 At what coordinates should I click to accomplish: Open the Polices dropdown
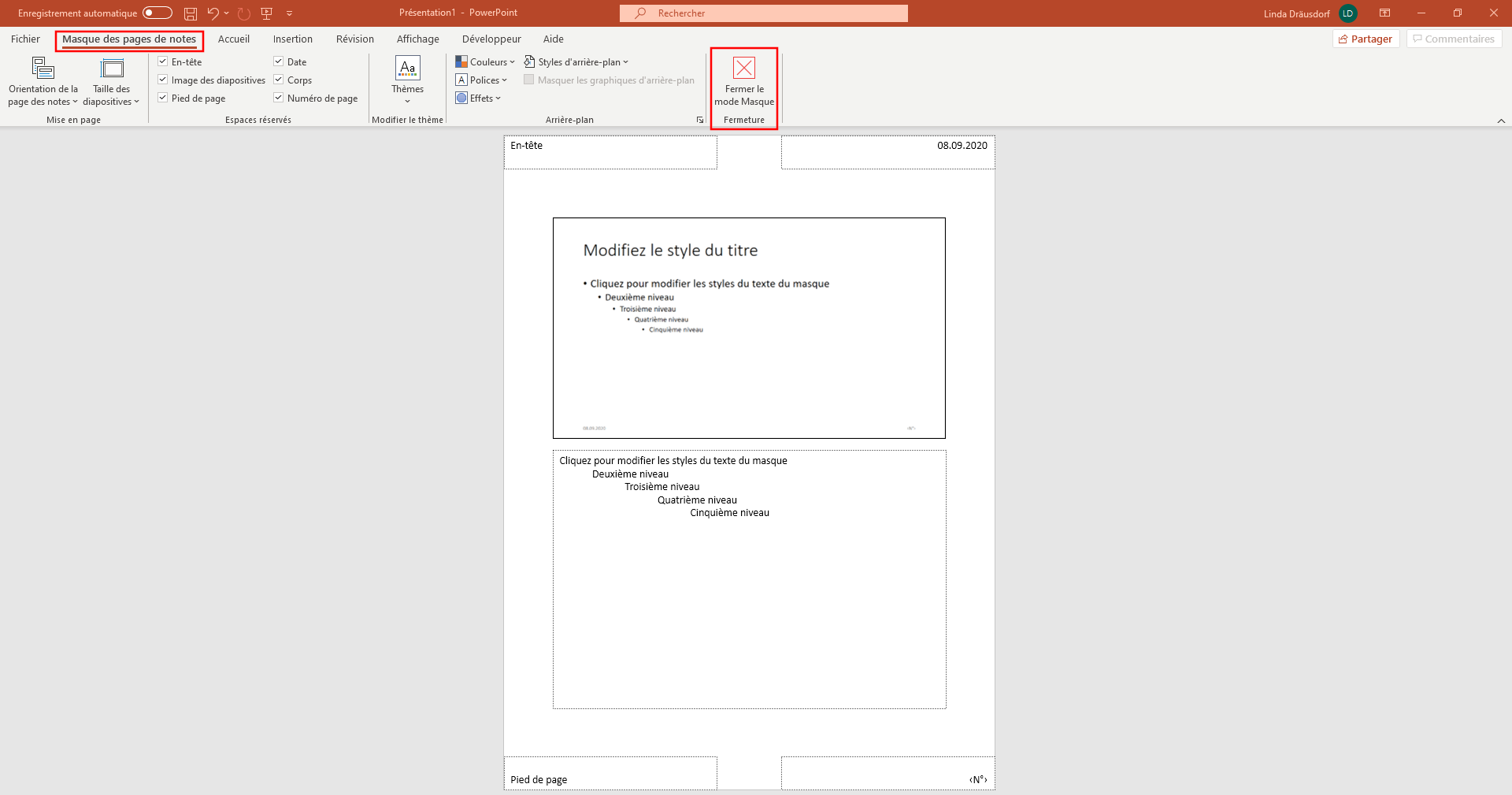pos(481,80)
